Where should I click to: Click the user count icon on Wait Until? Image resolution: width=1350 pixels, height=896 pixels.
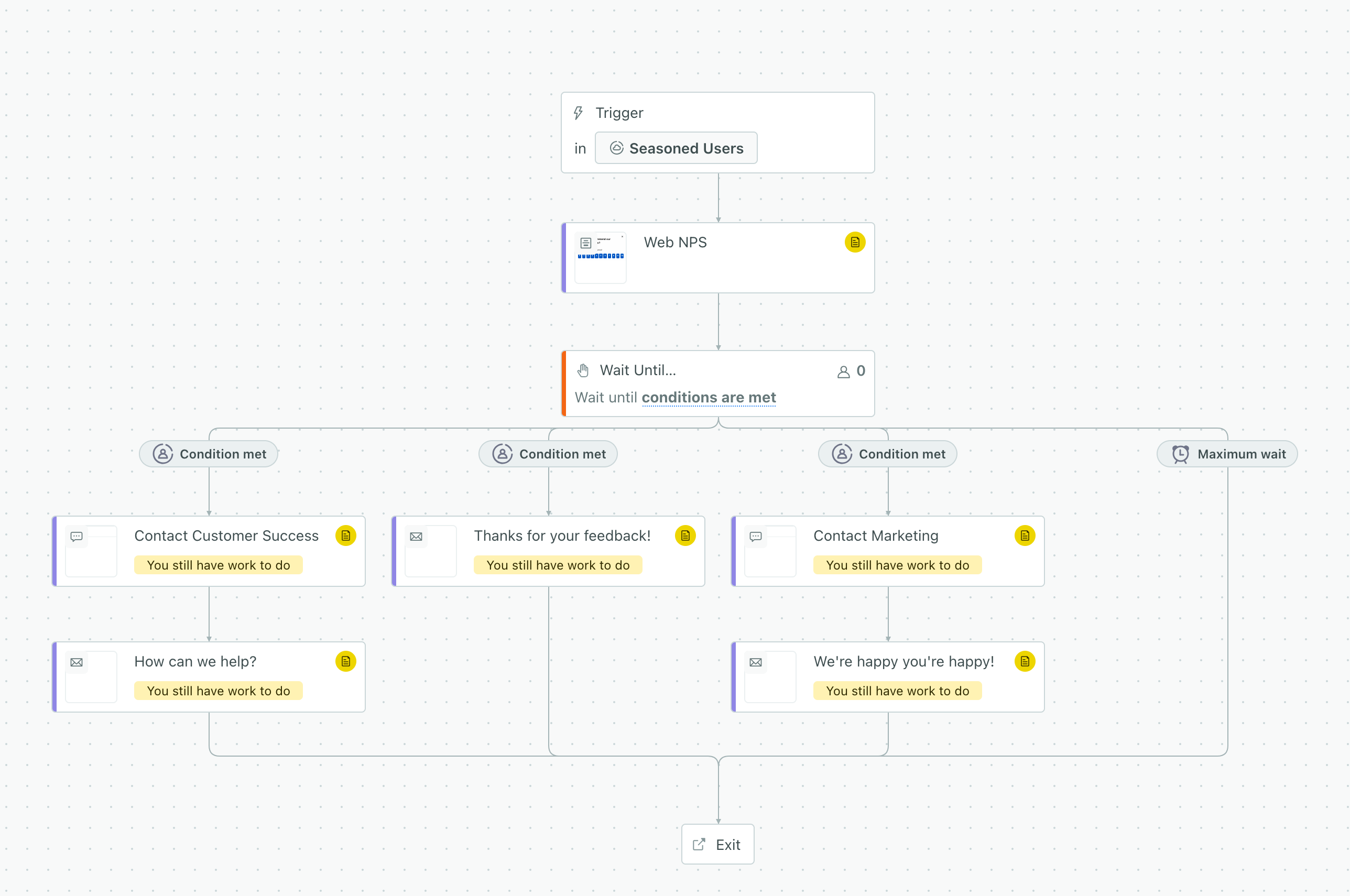[x=843, y=371]
